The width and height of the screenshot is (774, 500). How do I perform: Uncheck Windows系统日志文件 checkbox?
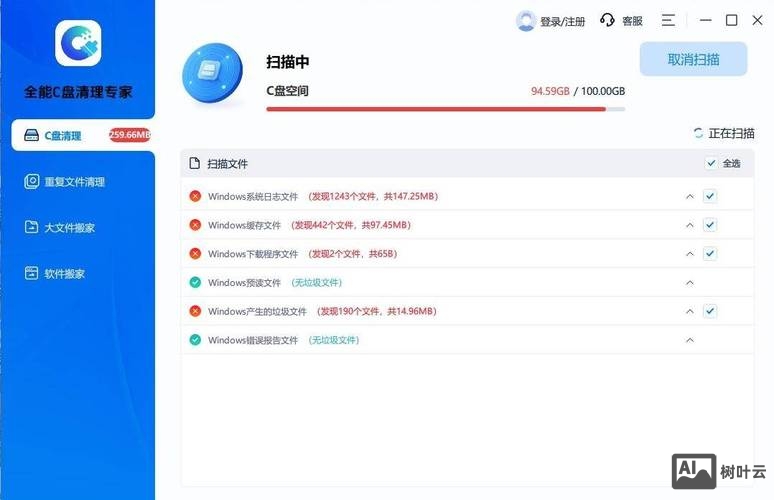(710, 196)
